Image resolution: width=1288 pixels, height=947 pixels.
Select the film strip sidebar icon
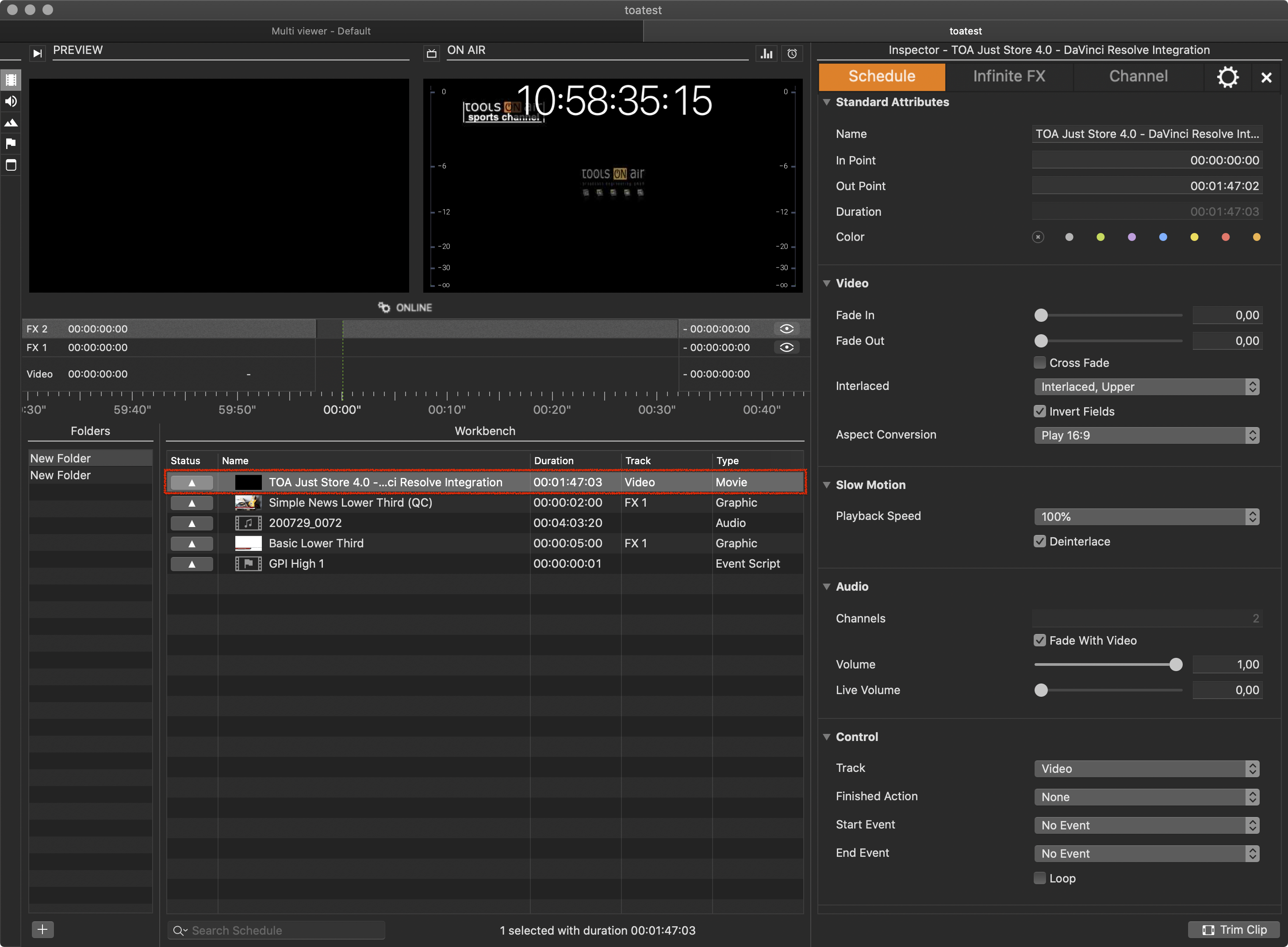coord(11,80)
